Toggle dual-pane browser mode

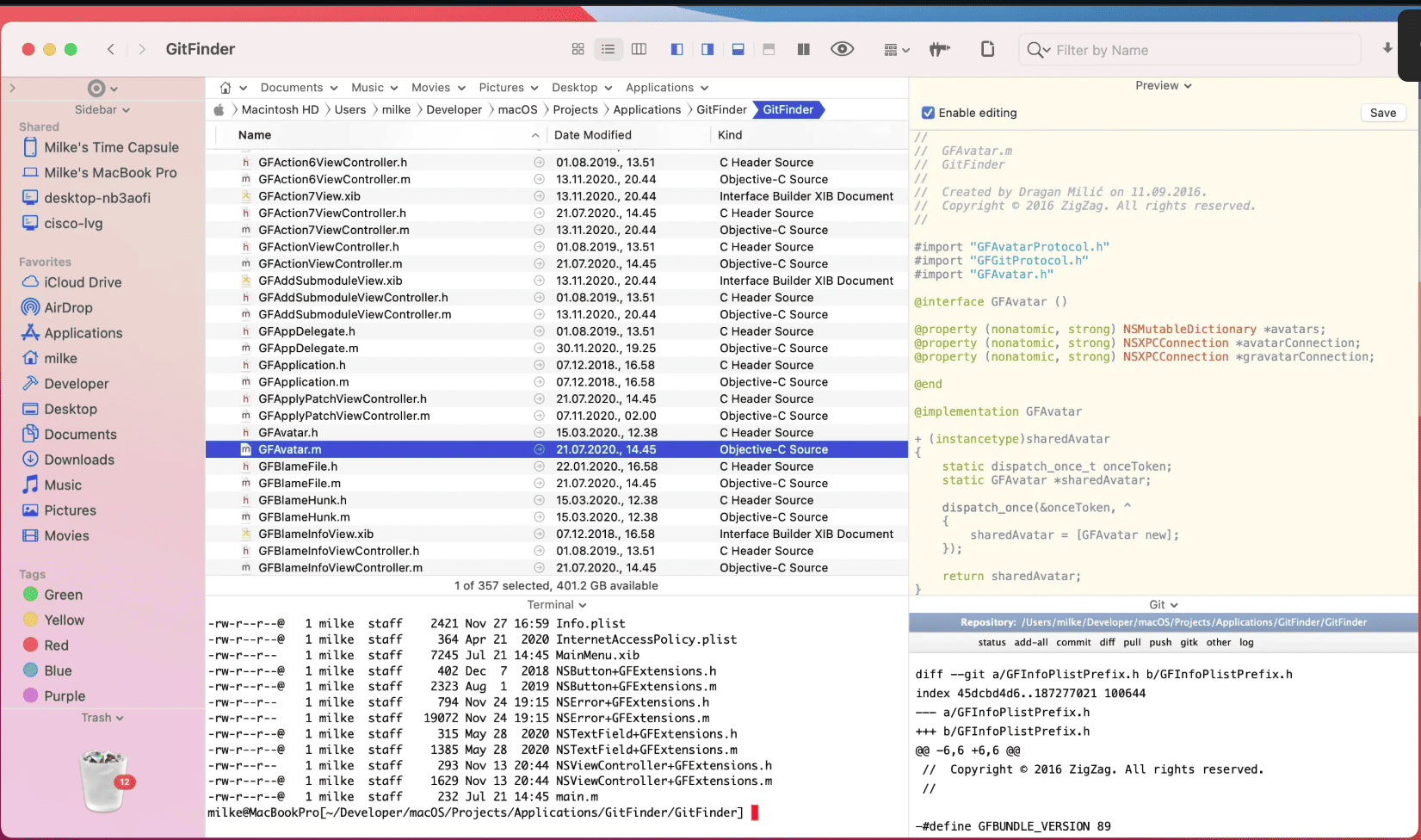point(803,50)
